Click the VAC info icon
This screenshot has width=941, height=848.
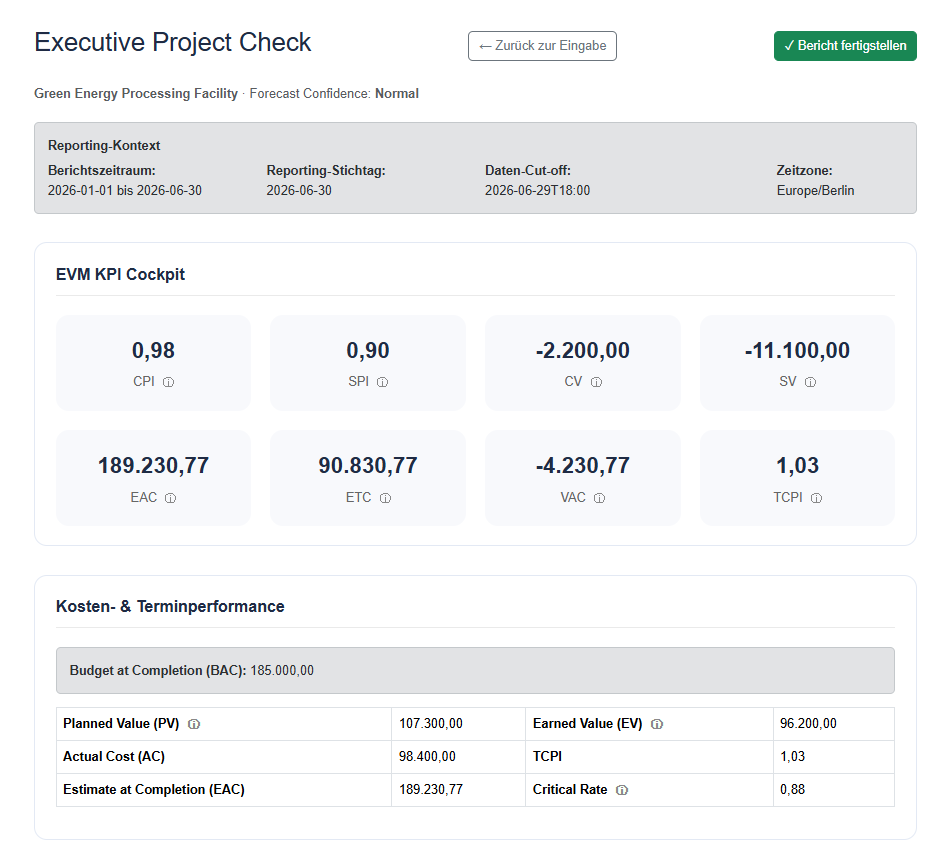click(600, 498)
